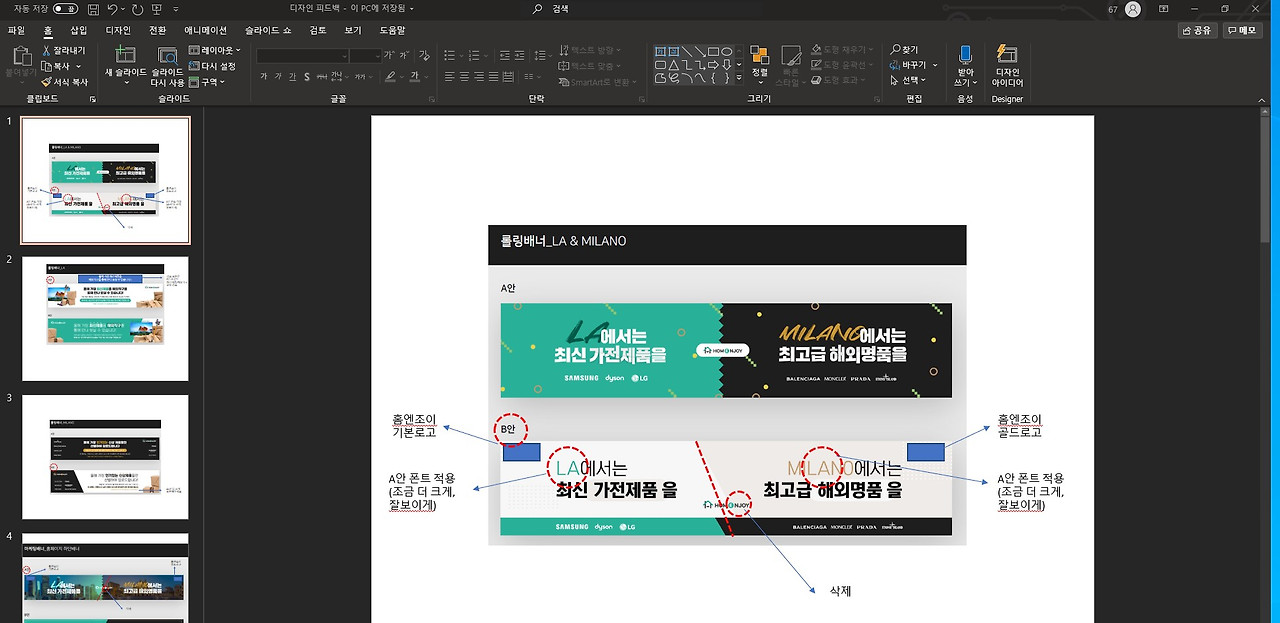1280x623 pixels.
Task: Switch to the 슬라이드 쇼 ribbon tab
Action: [x=268, y=31]
